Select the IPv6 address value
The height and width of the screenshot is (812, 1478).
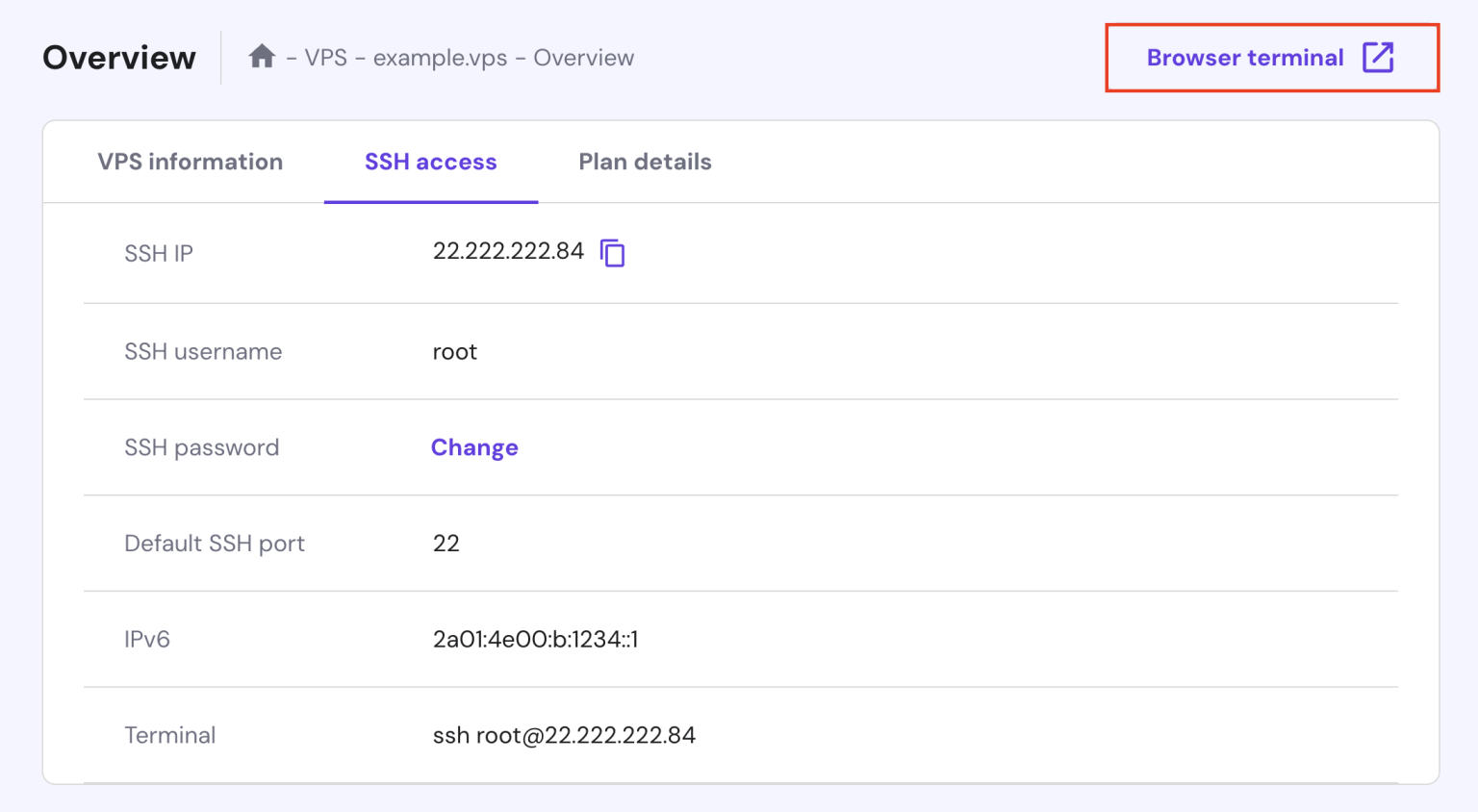coord(535,639)
